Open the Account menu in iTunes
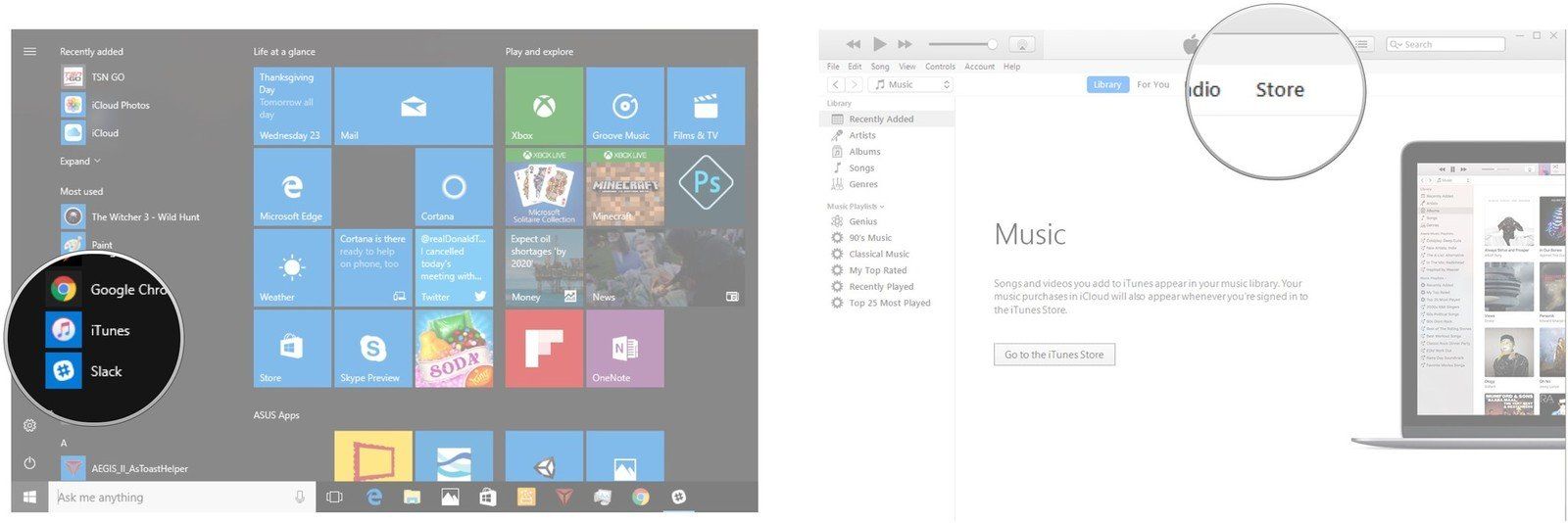 [979, 67]
